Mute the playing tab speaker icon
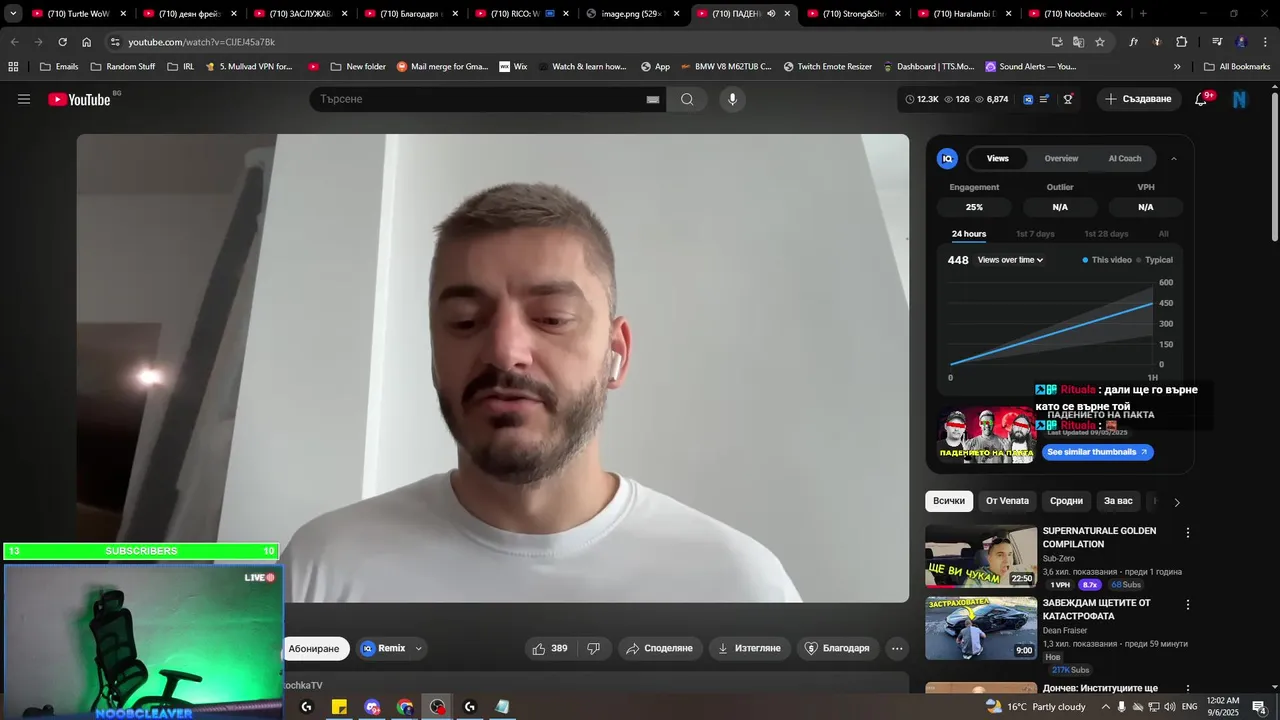 pyautogui.click(x=771, y=14)
